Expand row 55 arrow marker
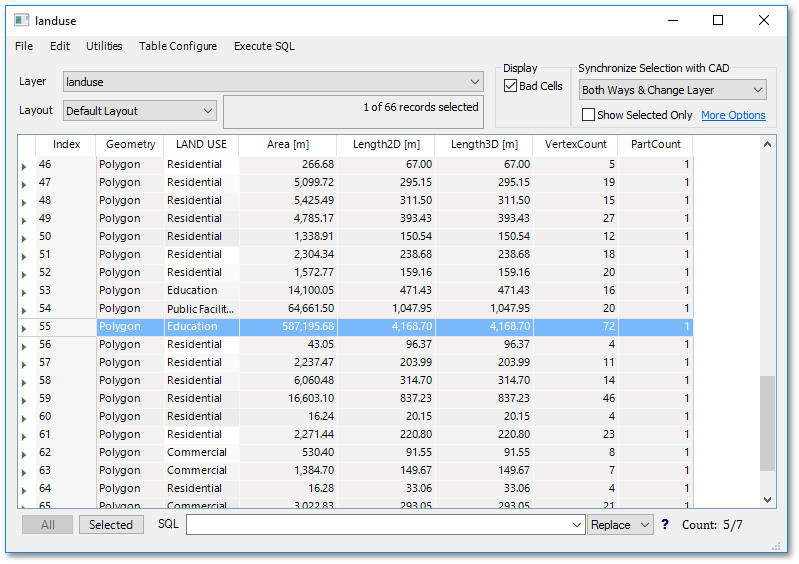The height and width of the screenshot is (564, 799). pyautogui.click(x=24, y=328)
